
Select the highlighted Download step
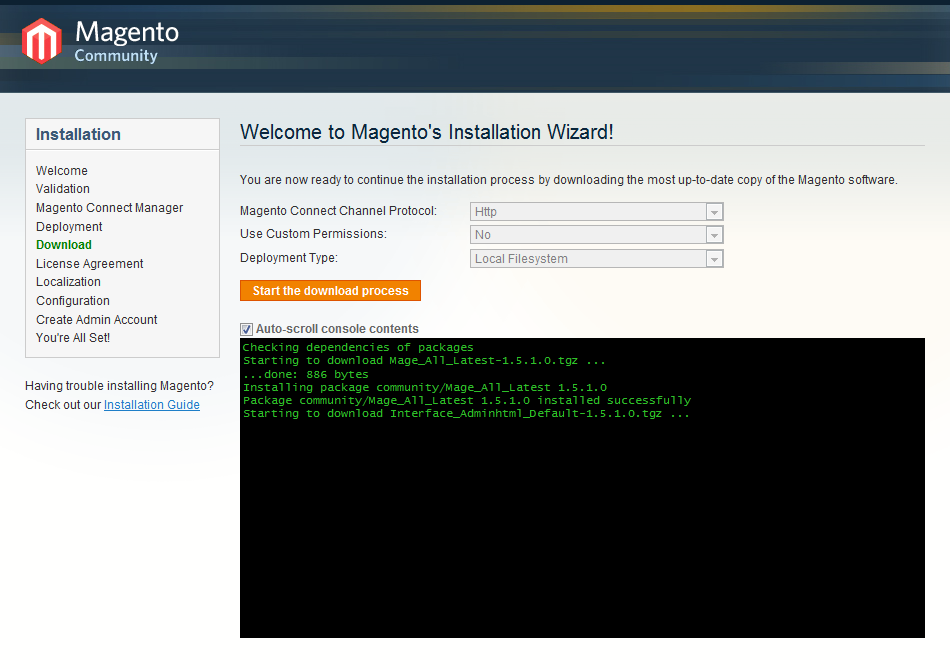(x=64, y=245)
